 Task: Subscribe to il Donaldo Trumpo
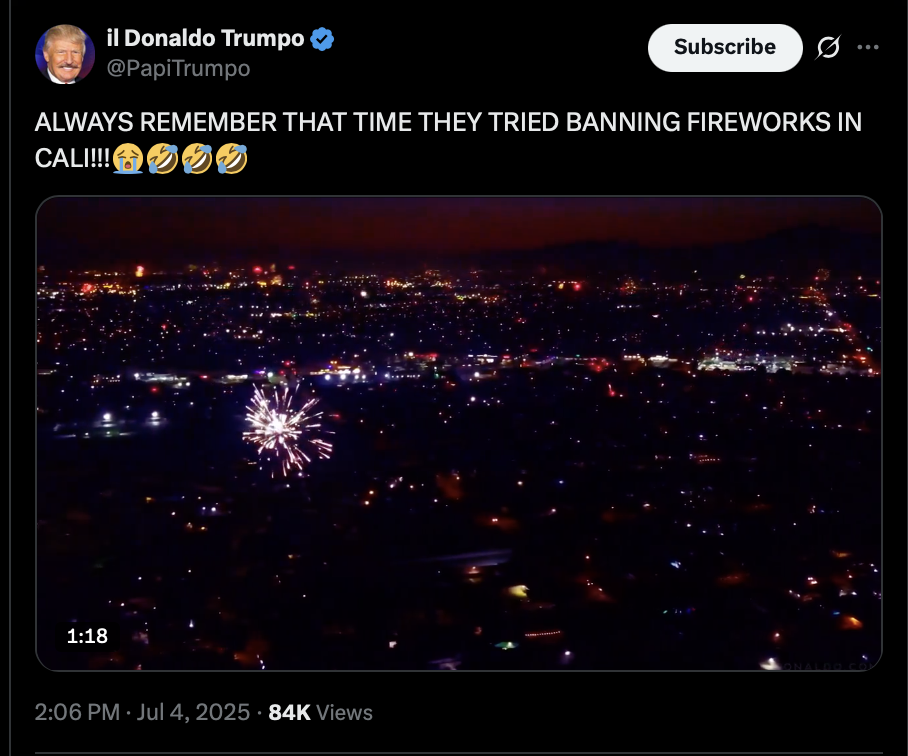(725, 47)
